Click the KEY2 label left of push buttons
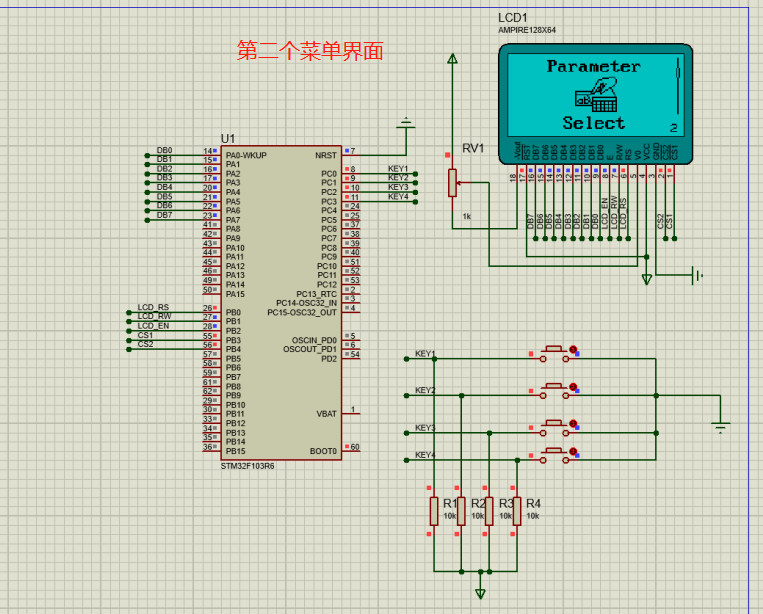 (x=425, y=390)
